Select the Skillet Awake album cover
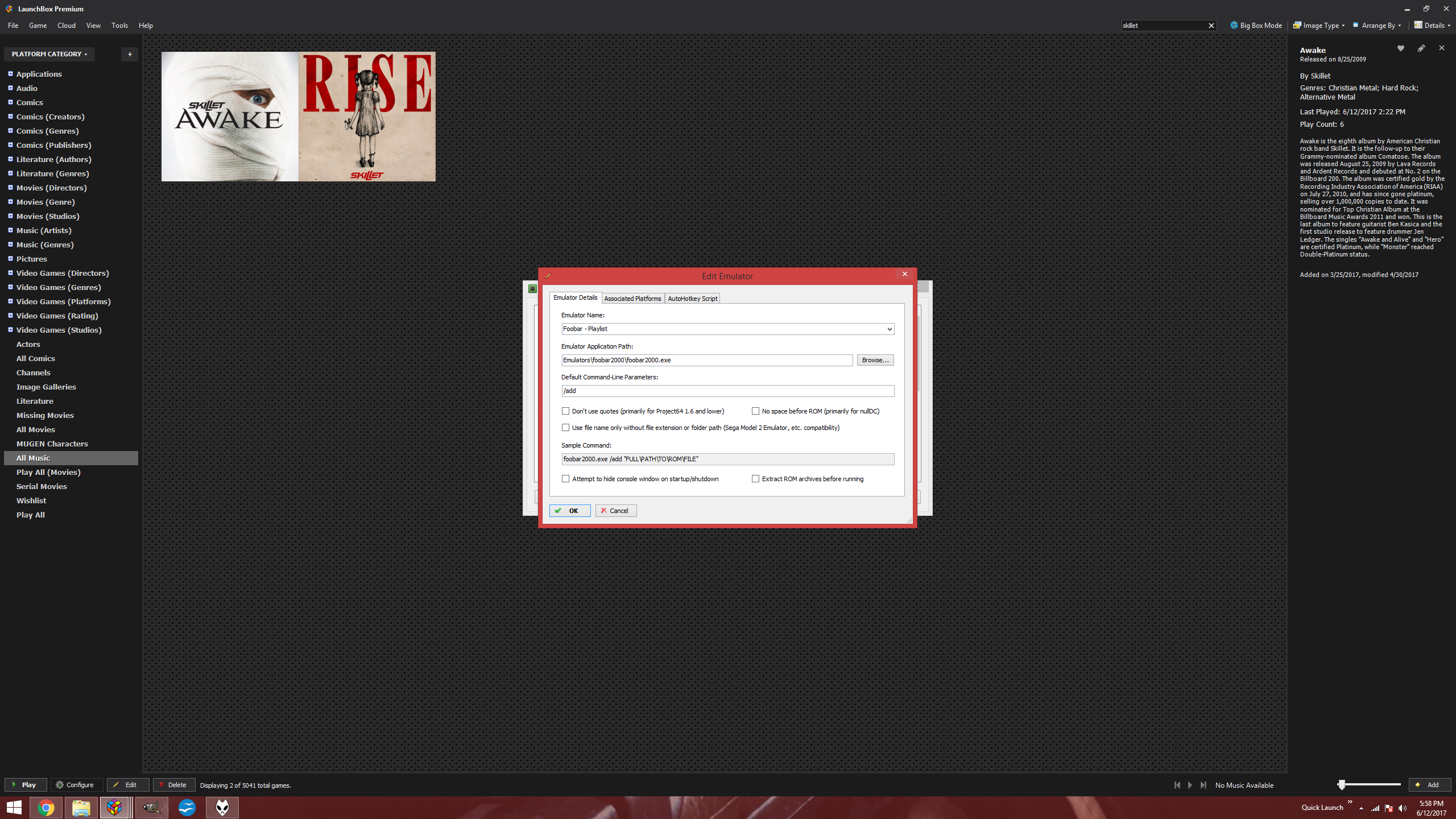This screenshot has width=1456, height=819. coord(230,117)
